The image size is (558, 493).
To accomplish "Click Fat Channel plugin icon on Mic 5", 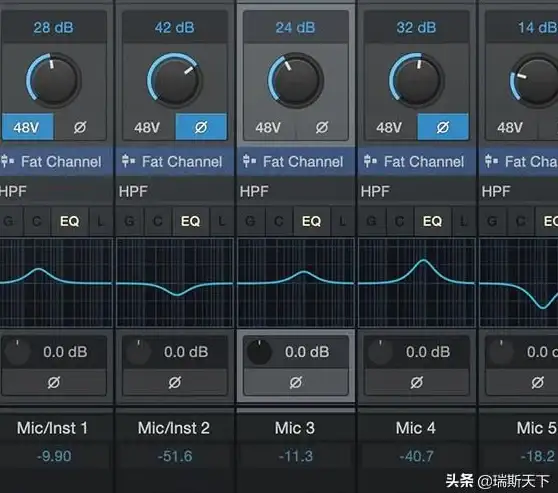I will point(491,161).
